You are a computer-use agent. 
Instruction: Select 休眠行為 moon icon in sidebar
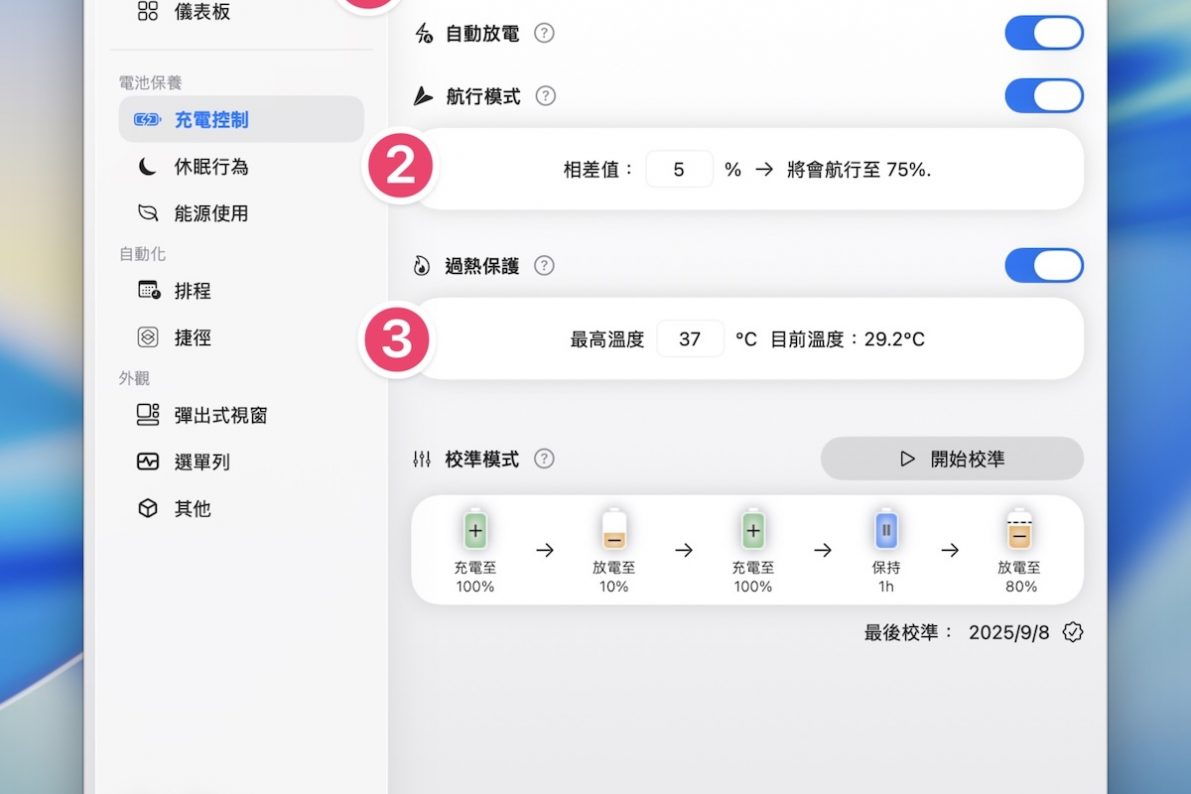[148, 167]
